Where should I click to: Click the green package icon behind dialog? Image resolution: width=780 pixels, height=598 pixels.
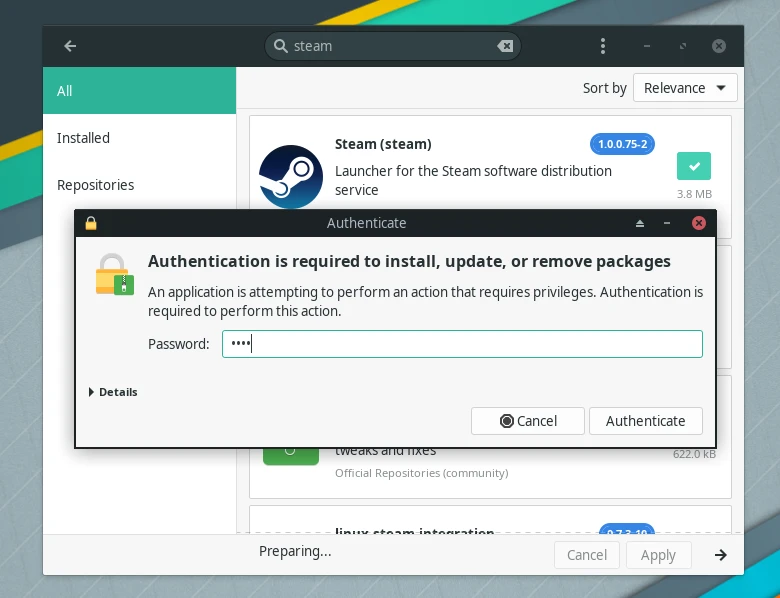coord(291,457)
